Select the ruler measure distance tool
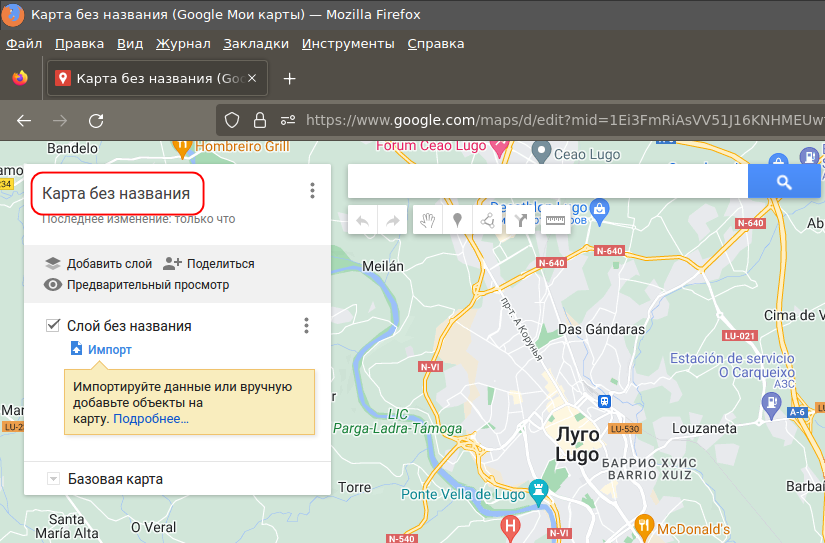 [x=555, y=220]
